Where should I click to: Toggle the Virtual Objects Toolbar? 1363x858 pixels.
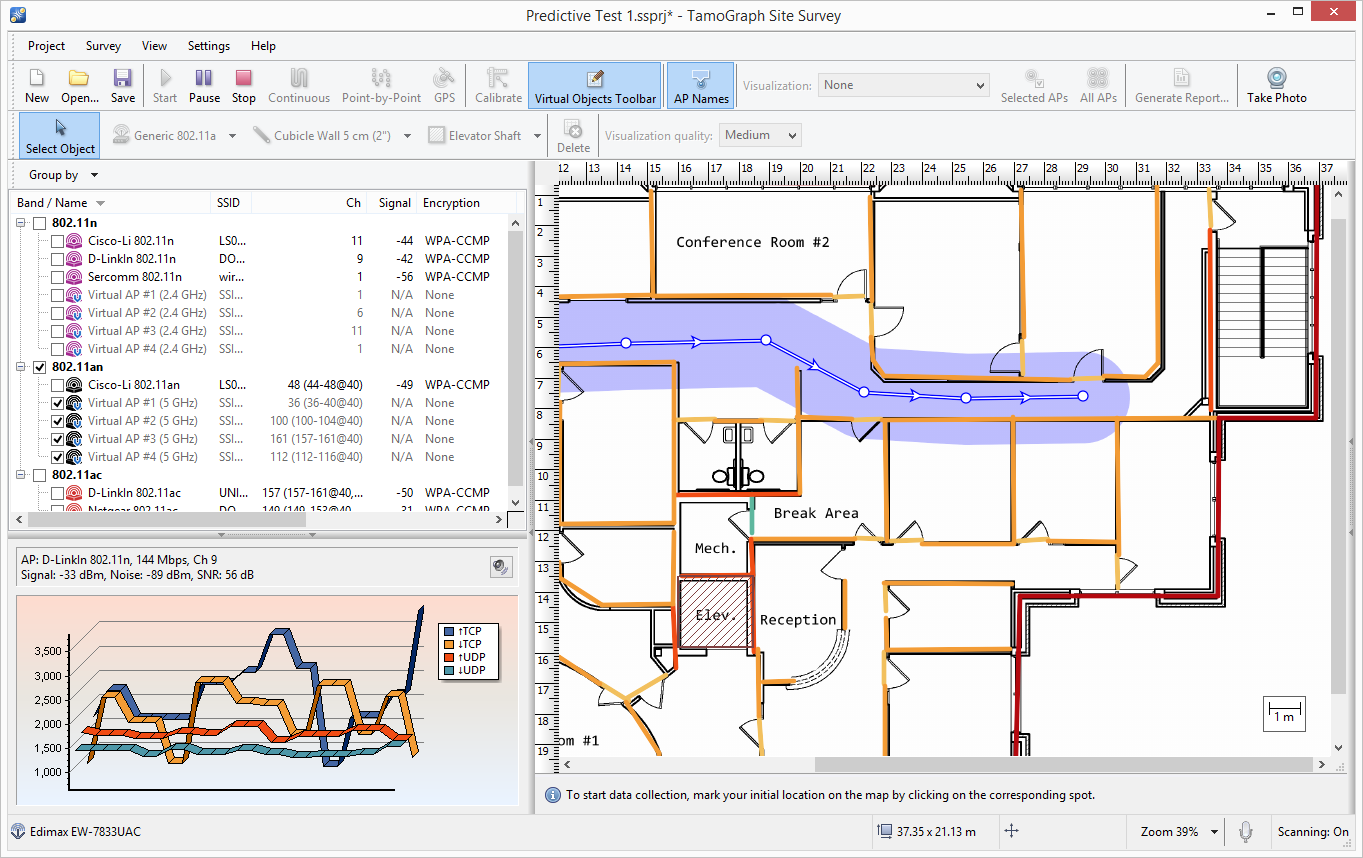click(x=595, y=86)
